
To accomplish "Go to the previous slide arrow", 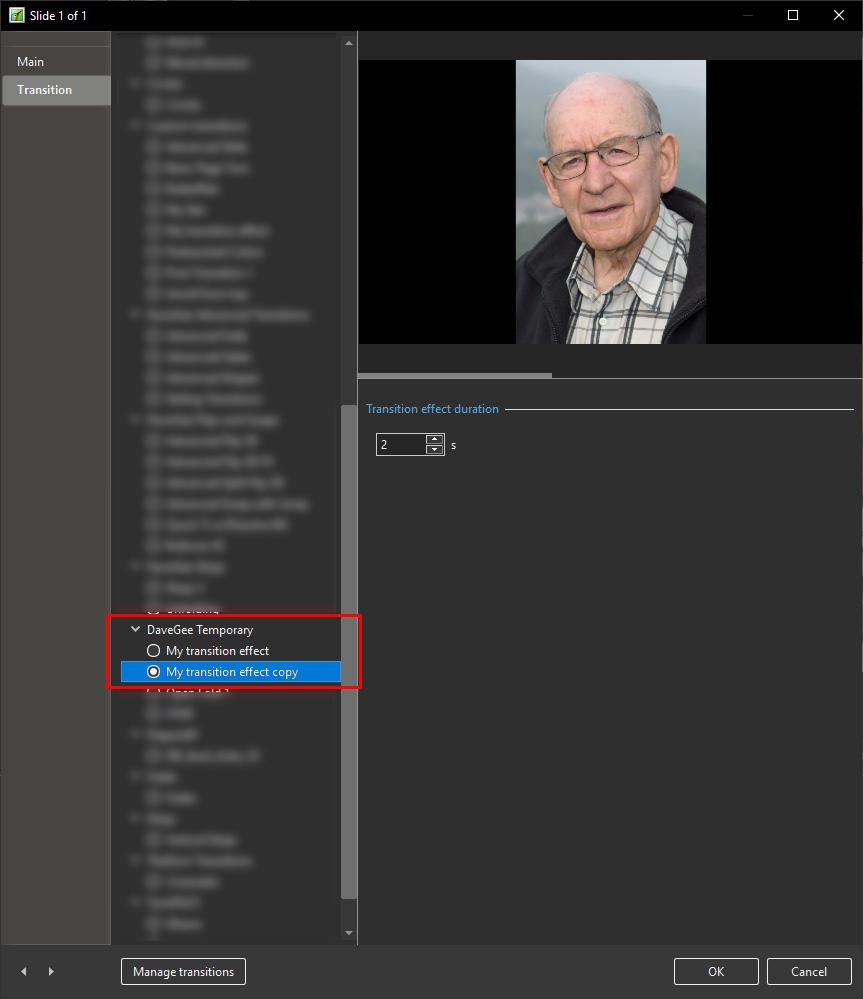I will (24, 971).
